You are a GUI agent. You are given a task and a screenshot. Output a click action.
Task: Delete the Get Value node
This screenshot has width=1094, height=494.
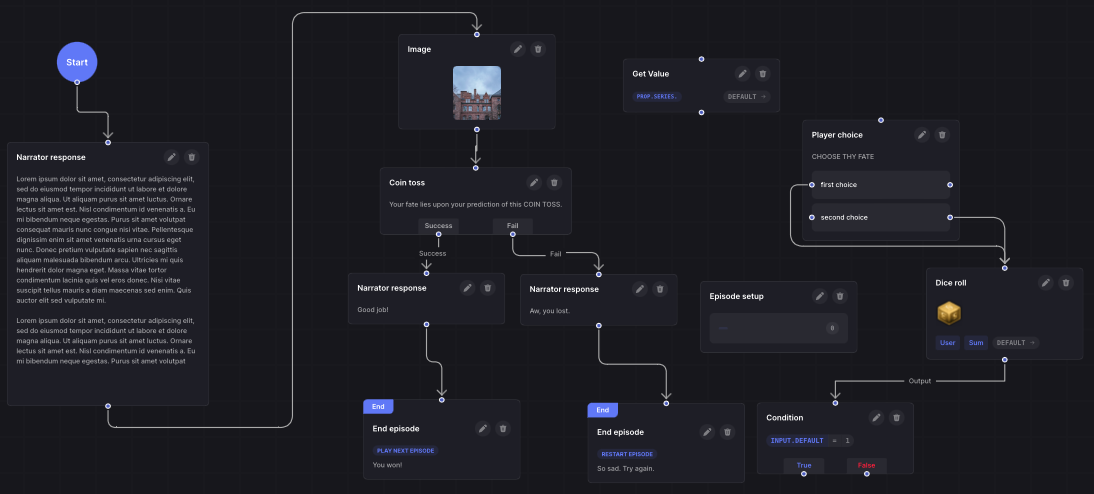pyautogui.click(x=763, y=73)
